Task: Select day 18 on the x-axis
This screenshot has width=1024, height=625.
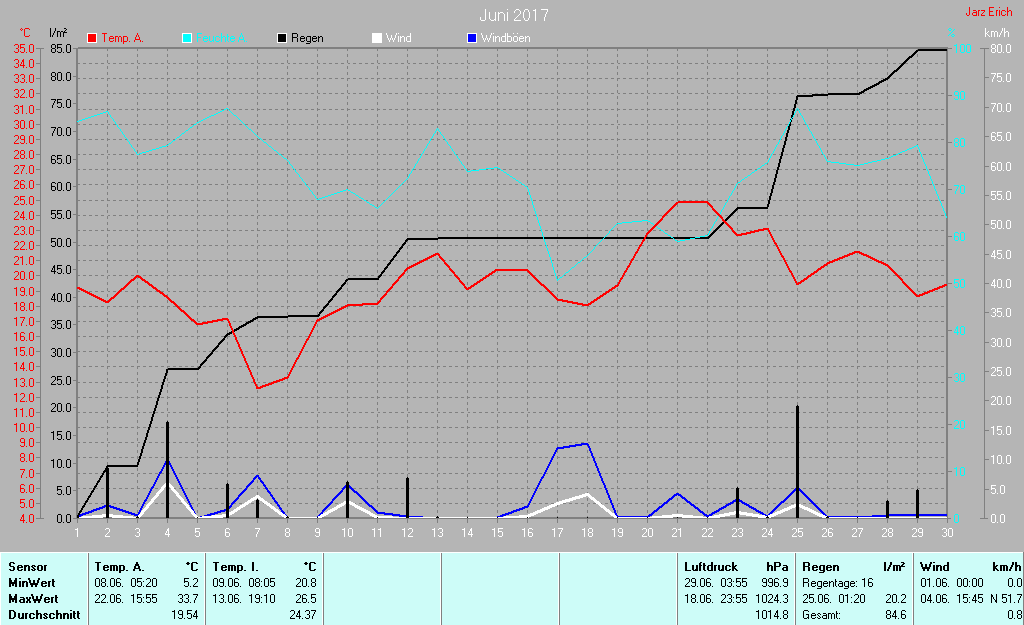Action: (x=587, y=531)
